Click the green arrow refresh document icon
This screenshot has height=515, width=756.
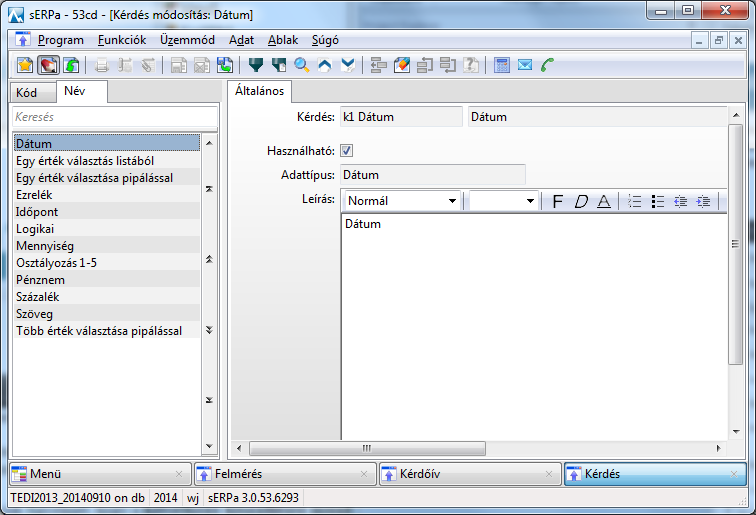pyautogui.click(x=71, y=65)
